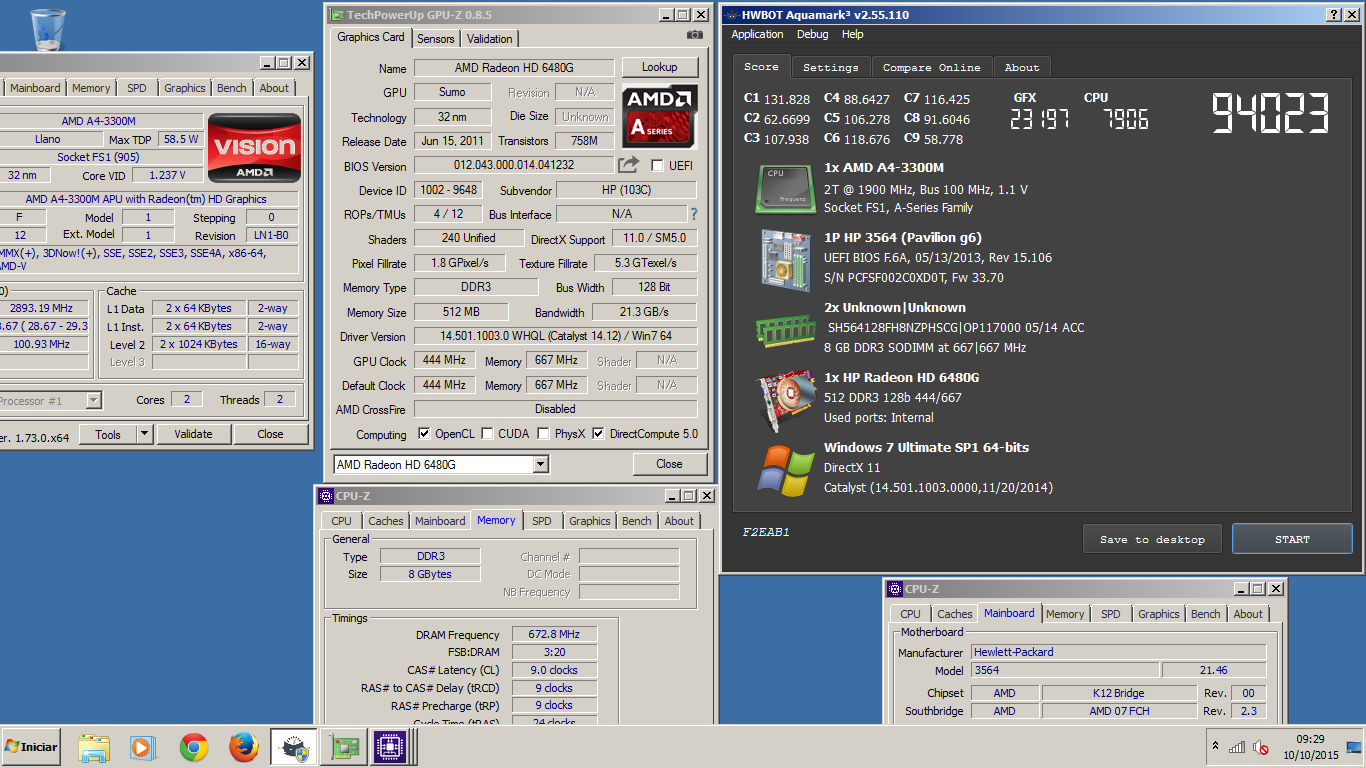
Task: Click the GPU-Z Name field
Action: 514,68
